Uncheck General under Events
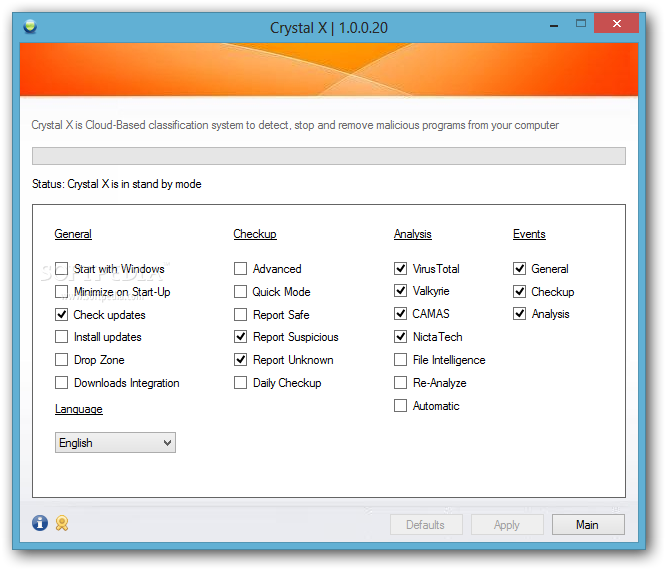Viewport: 666px width, 570px height. click(x=519, y=268)
